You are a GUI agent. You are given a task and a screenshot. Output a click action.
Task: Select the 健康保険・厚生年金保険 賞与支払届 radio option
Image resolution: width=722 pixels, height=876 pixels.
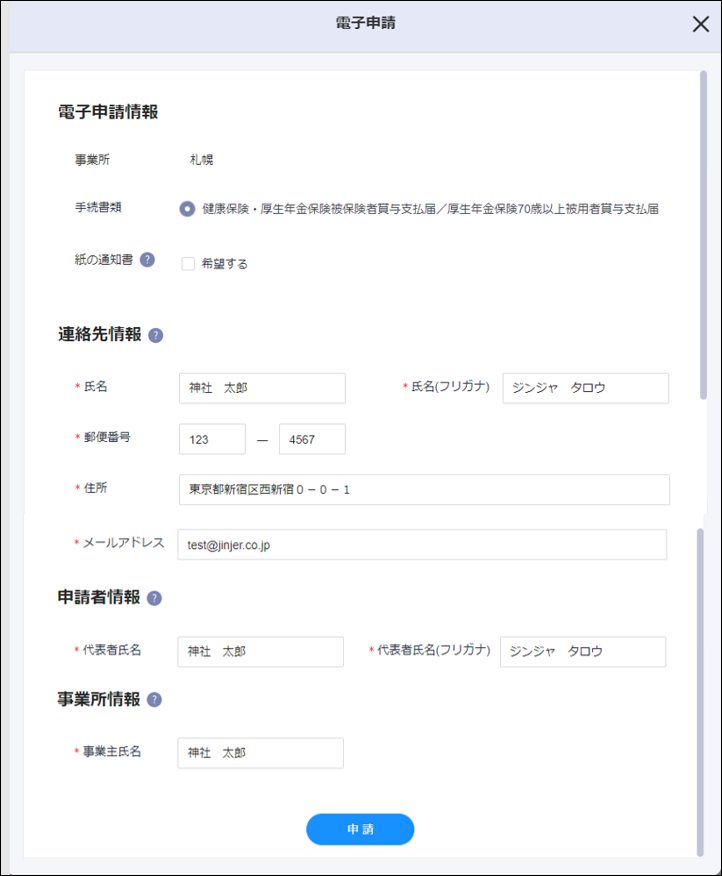click(187, 209)
